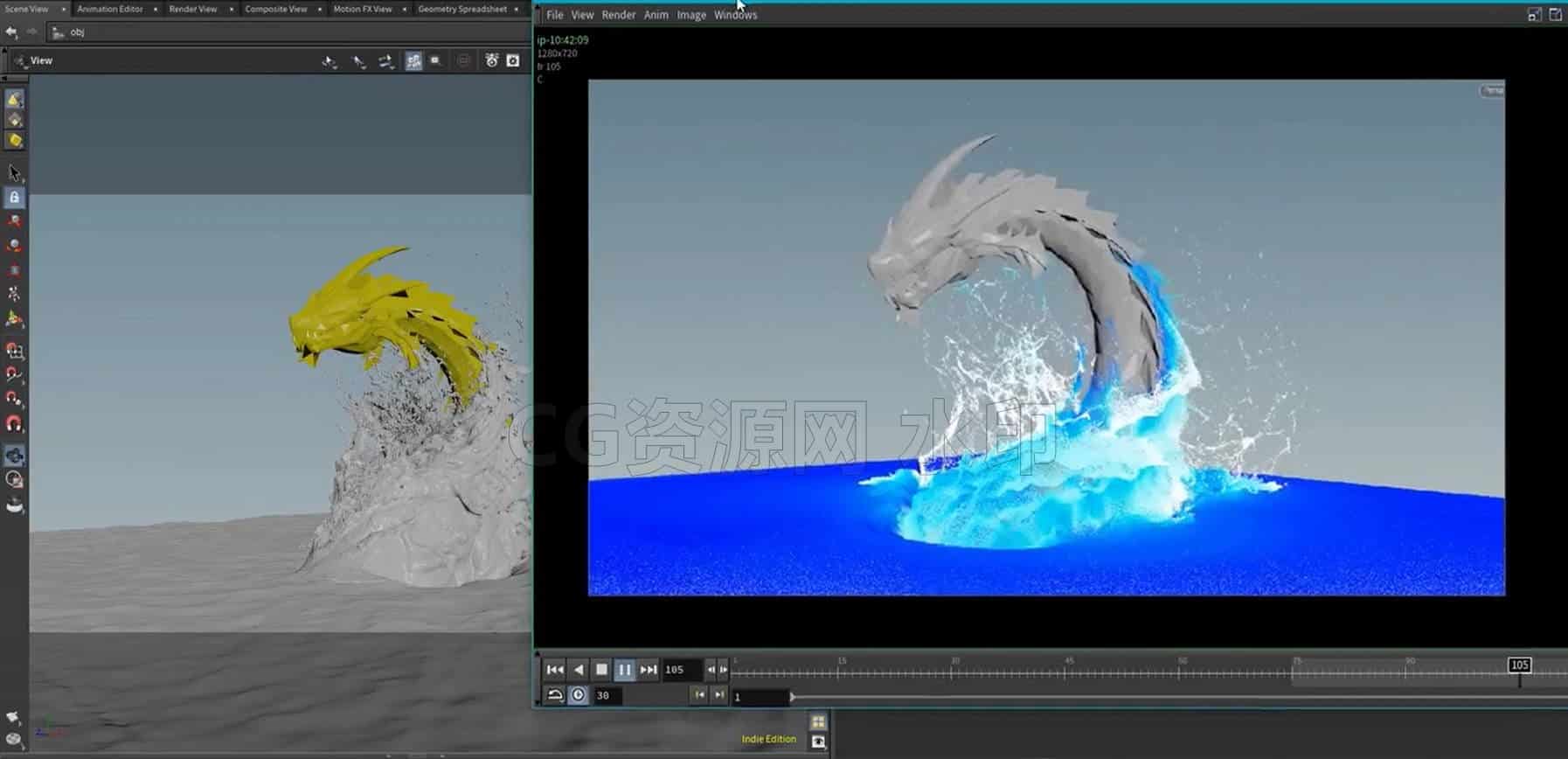Click the red horseshoe magnet tool

tap(14, 424)
